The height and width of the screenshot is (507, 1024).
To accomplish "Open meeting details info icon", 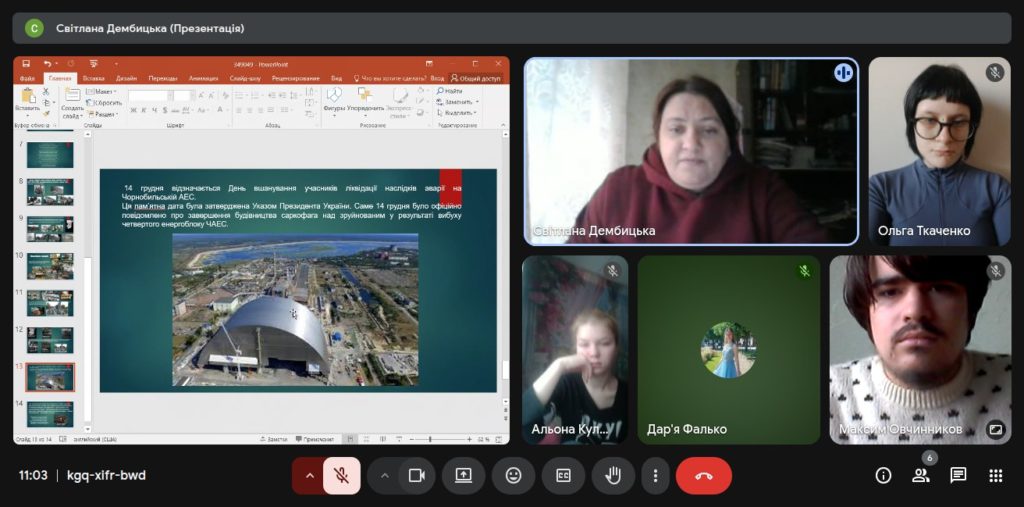I will click(883, 476).
